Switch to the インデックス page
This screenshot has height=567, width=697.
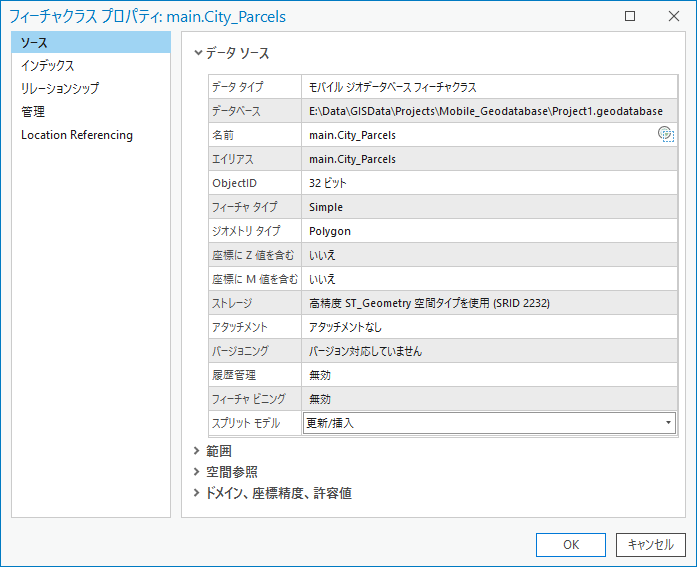(x=47, y=66)
